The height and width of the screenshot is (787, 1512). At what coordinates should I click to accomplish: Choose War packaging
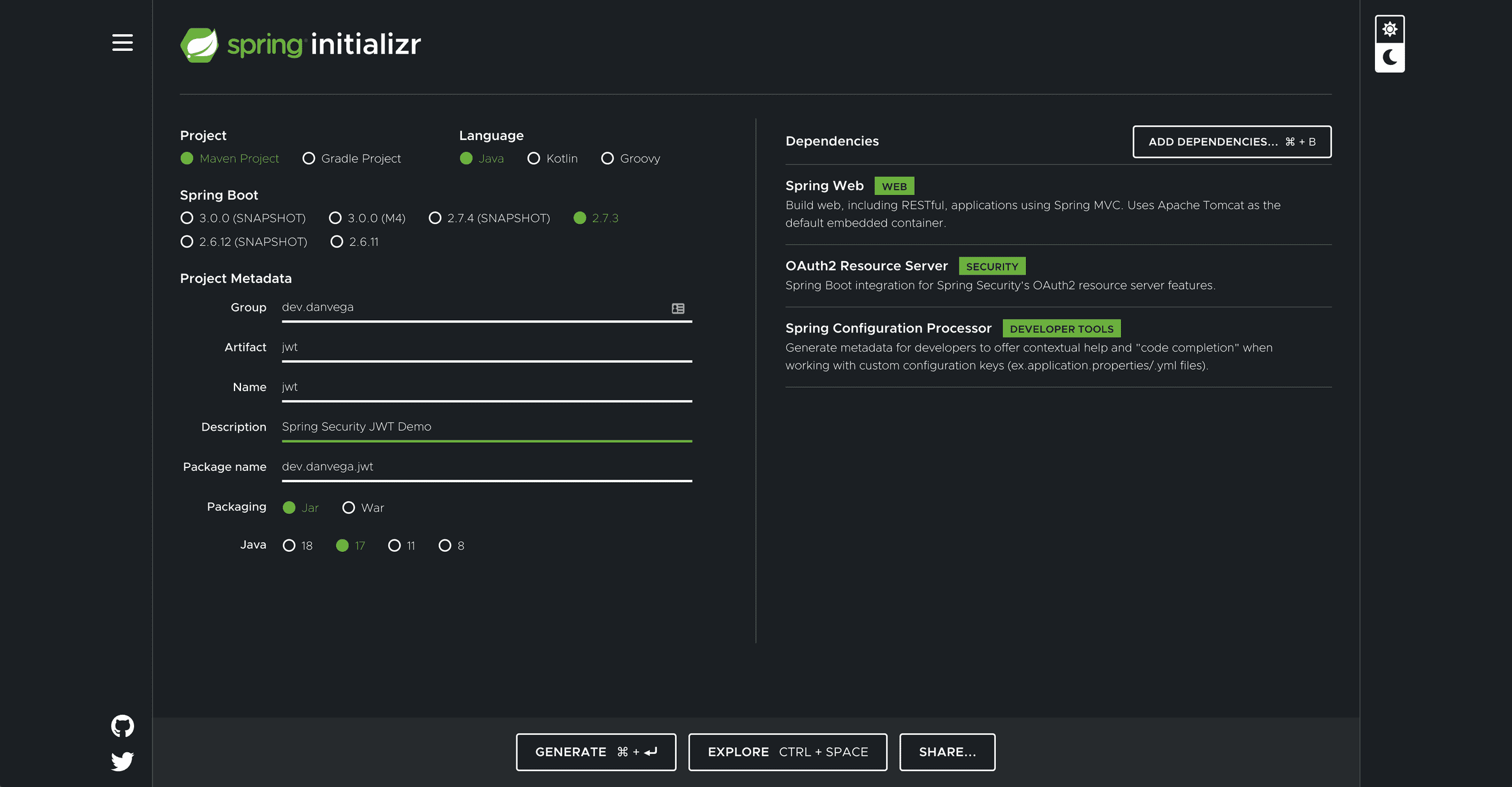348,508
